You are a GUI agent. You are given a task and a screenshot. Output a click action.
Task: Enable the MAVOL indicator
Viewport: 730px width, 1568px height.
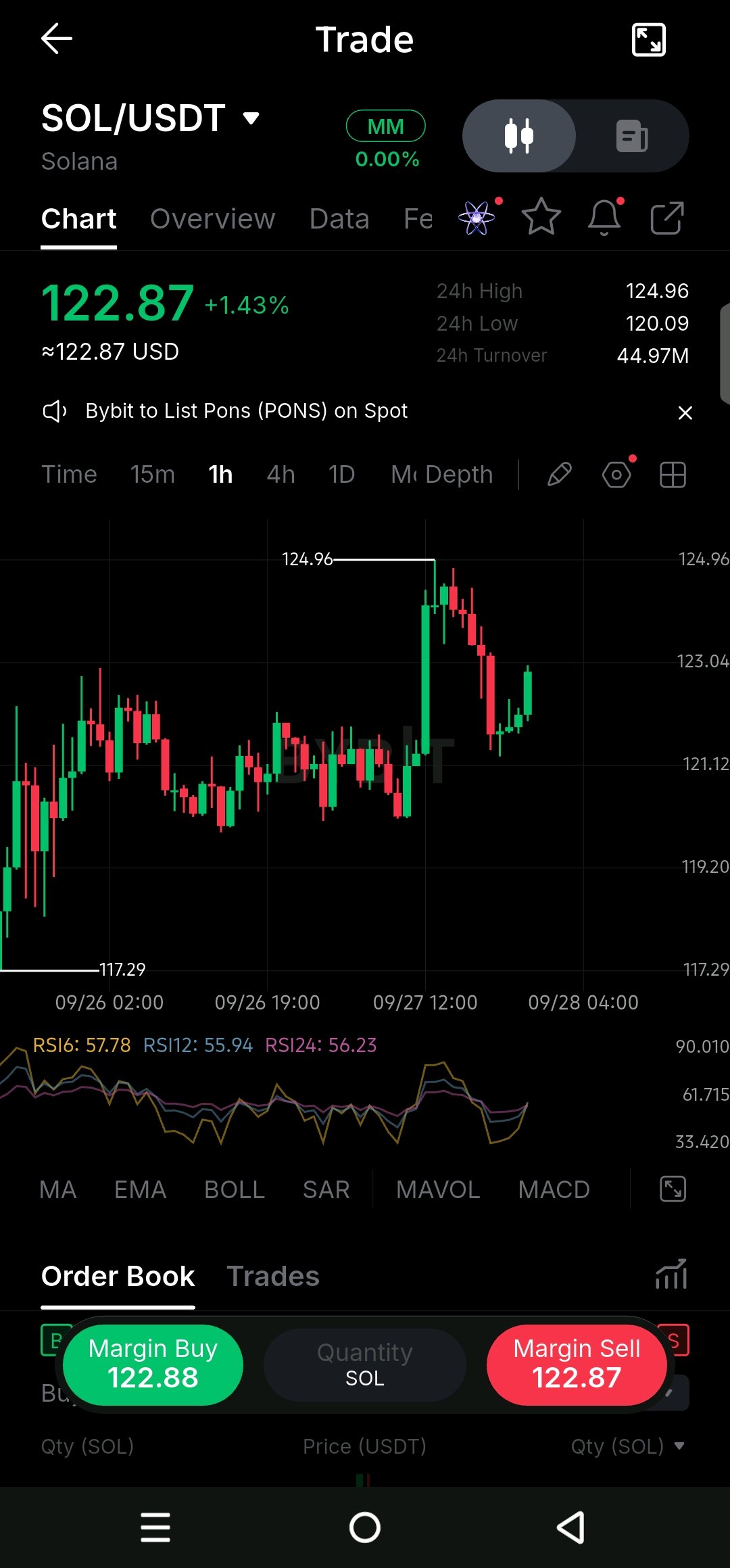(x=438, y=1189)
